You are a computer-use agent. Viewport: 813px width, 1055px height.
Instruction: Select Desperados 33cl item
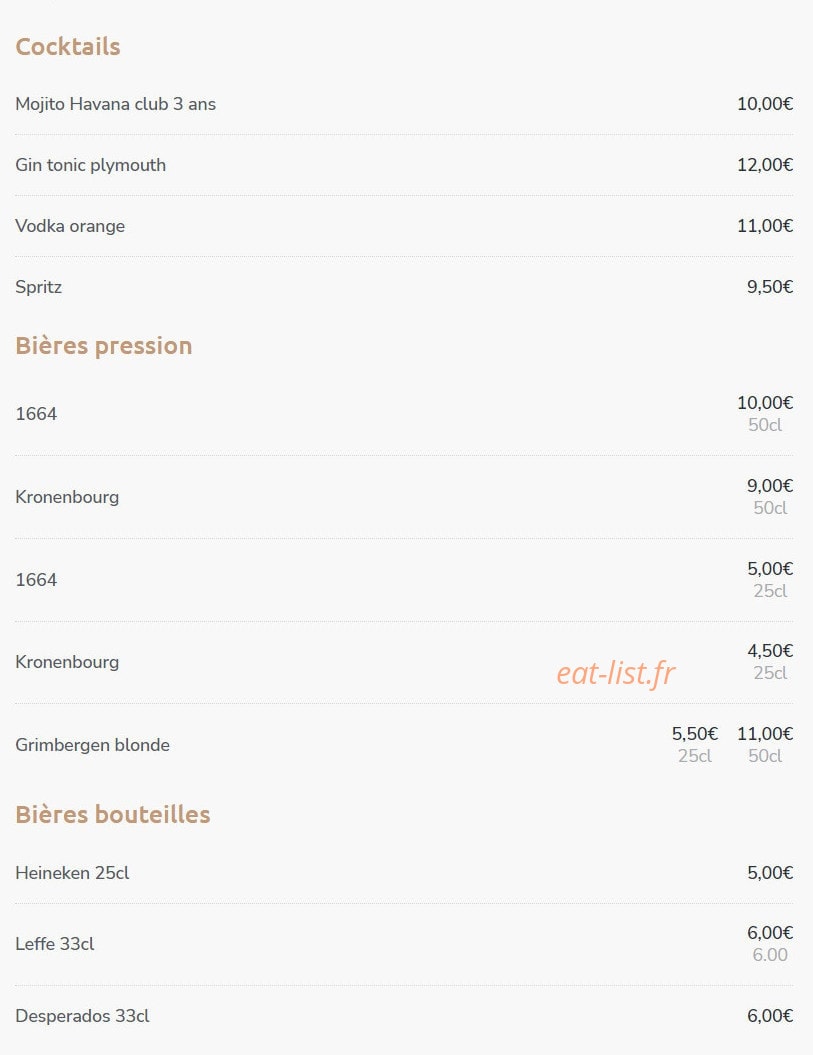[82, 1015]
